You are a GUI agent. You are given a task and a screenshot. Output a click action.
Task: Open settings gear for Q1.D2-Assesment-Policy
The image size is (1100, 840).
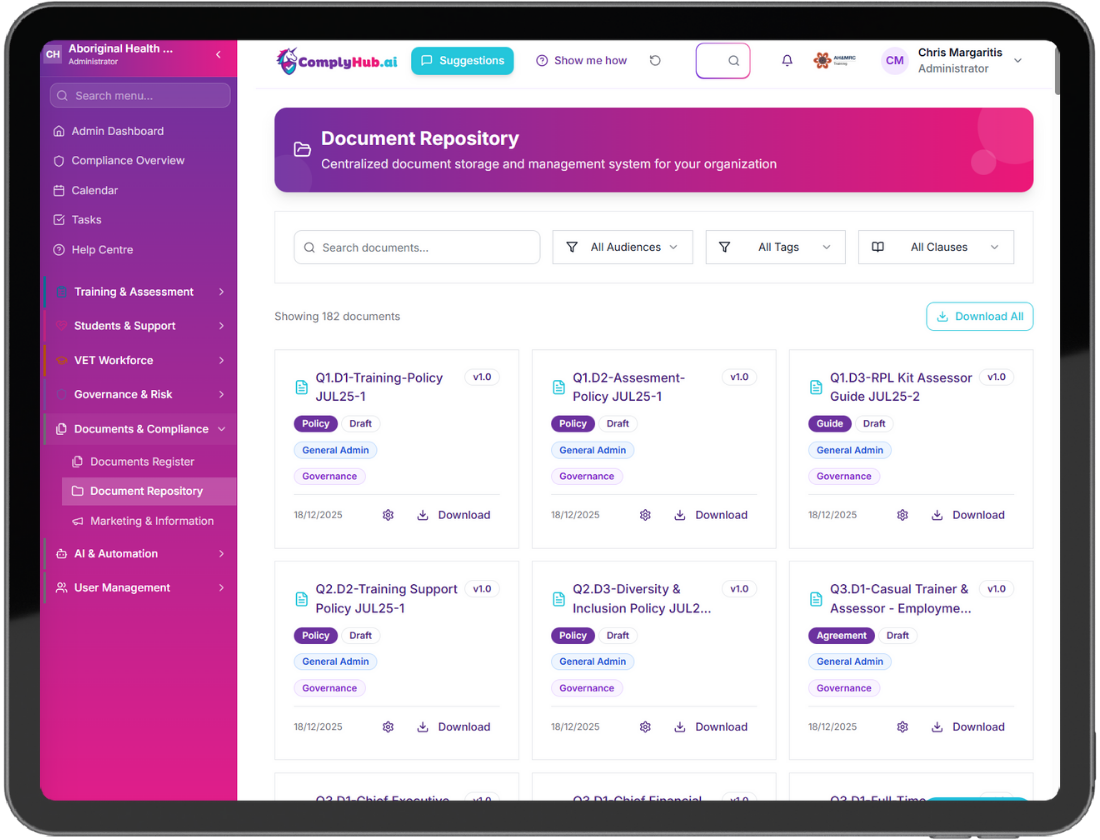645,515
